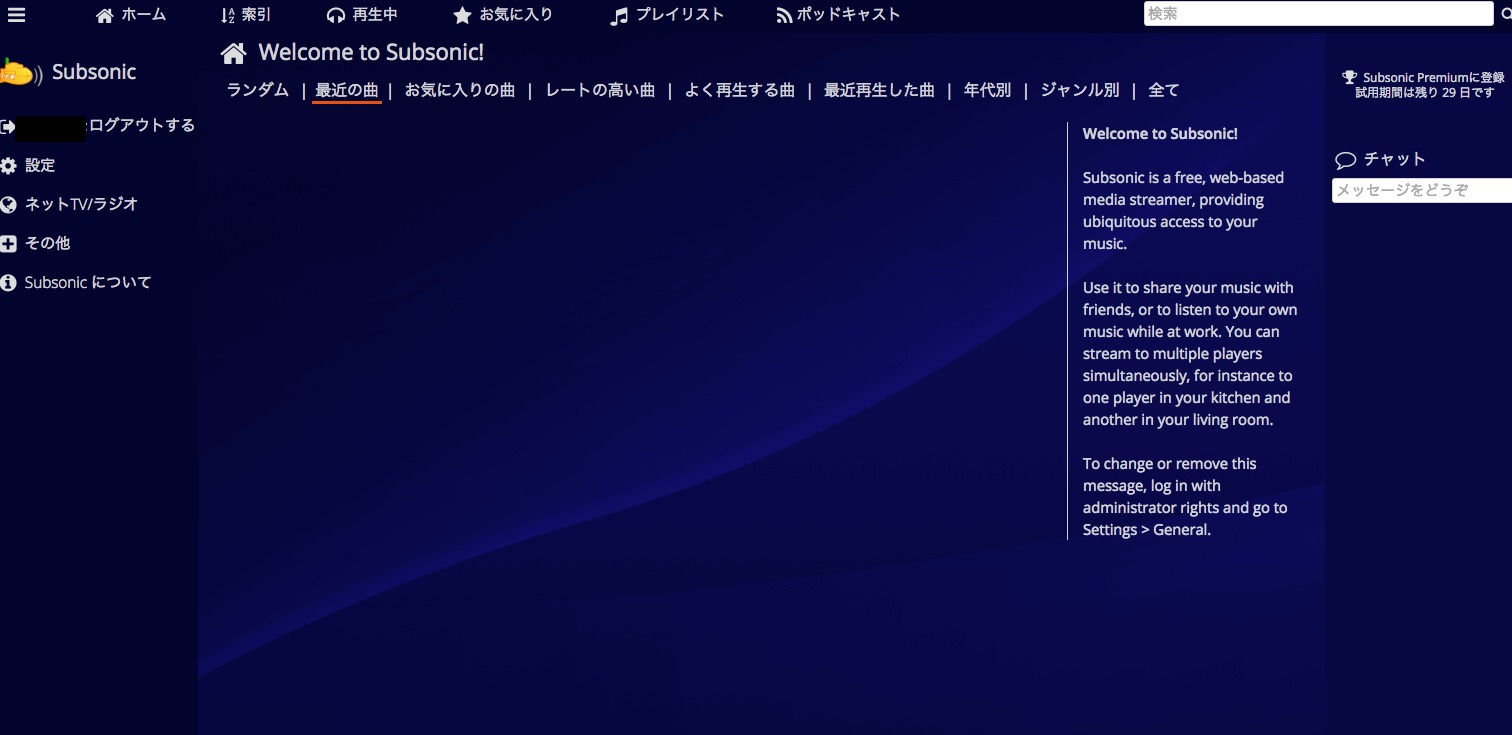Click the yellow submarine Subsonic logo
The width and height of the screenshot is (1512, 735).
pyautogui.click(x=19, y=73)
